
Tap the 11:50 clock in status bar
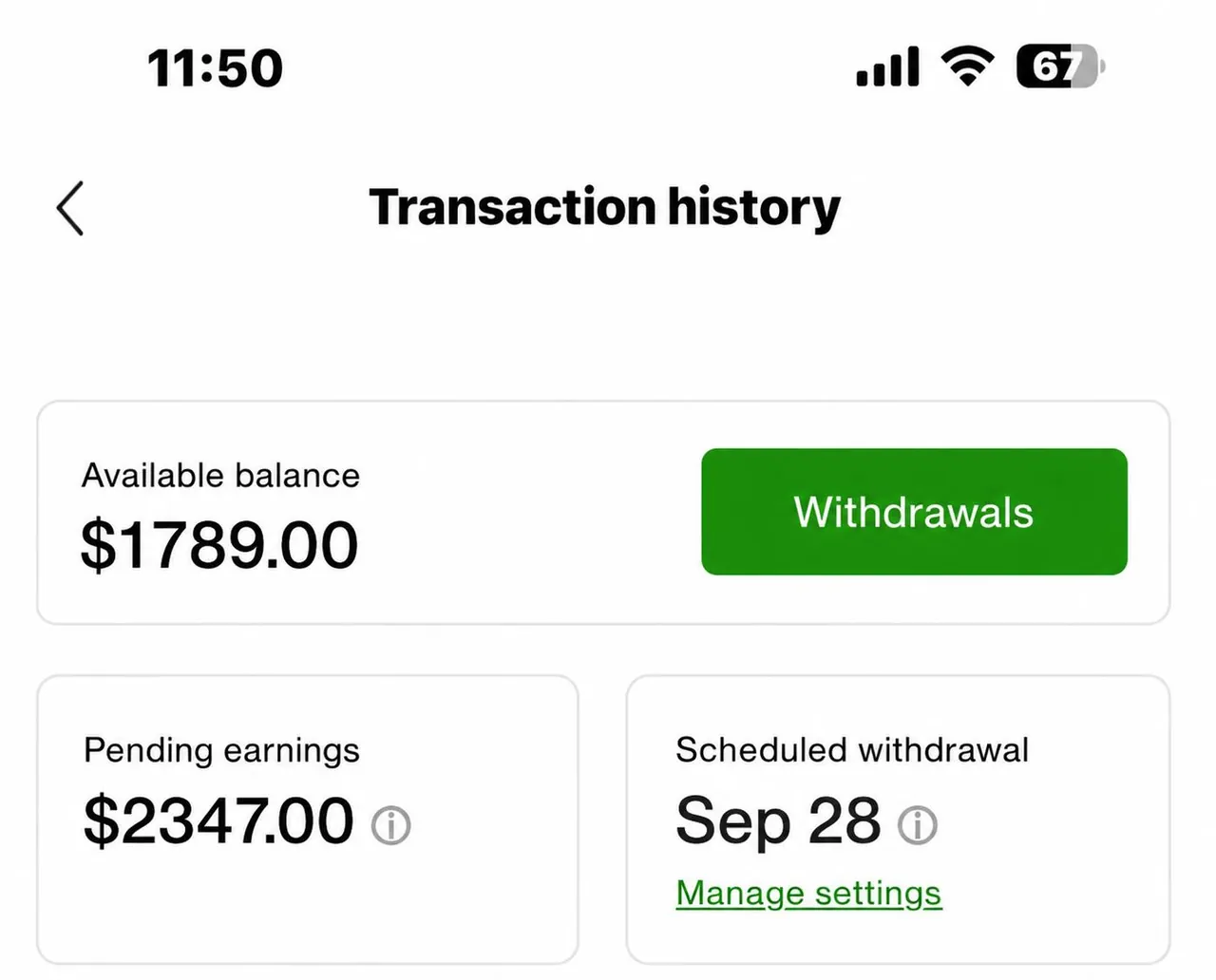216,68
